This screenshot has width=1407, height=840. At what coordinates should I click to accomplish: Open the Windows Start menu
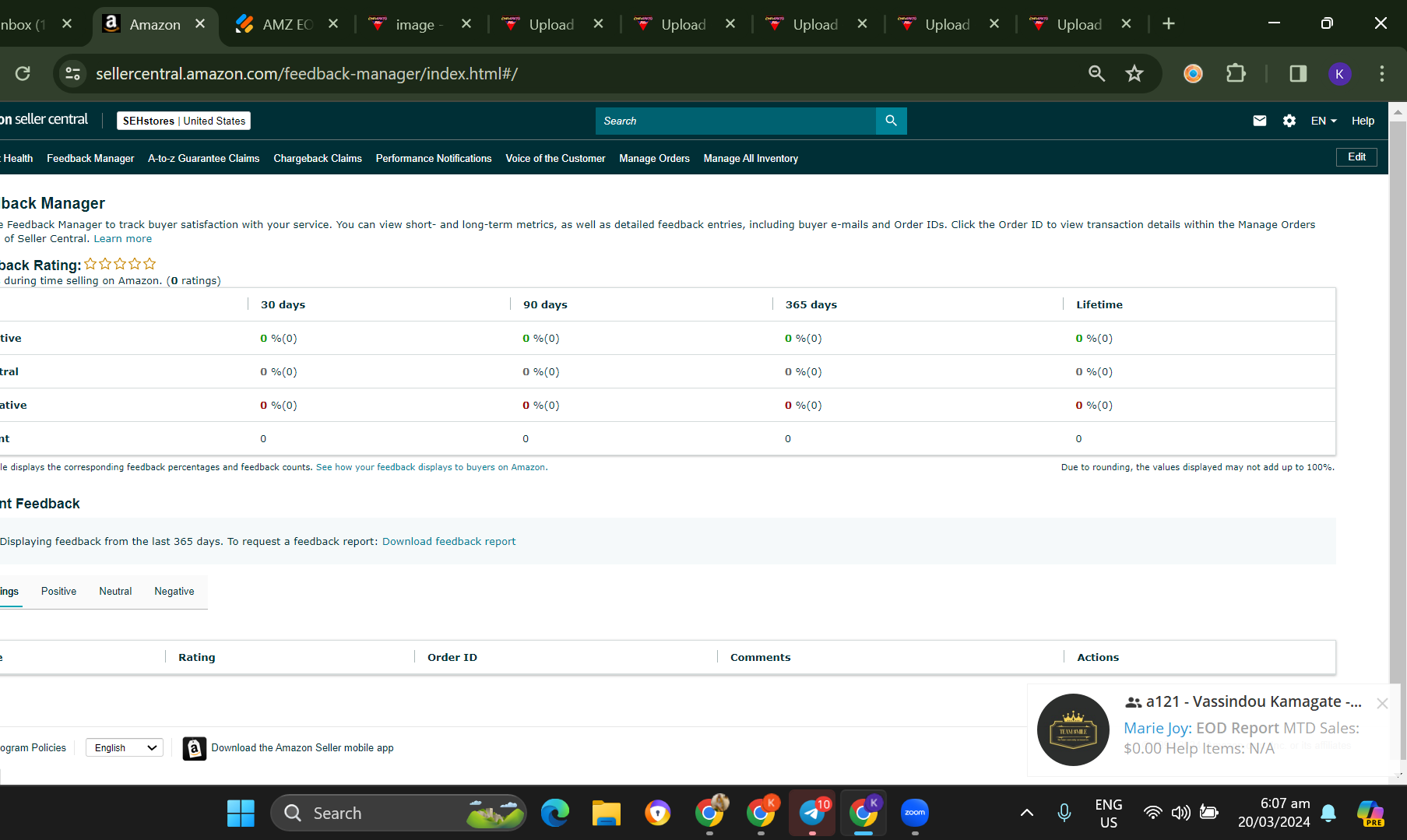241,813
